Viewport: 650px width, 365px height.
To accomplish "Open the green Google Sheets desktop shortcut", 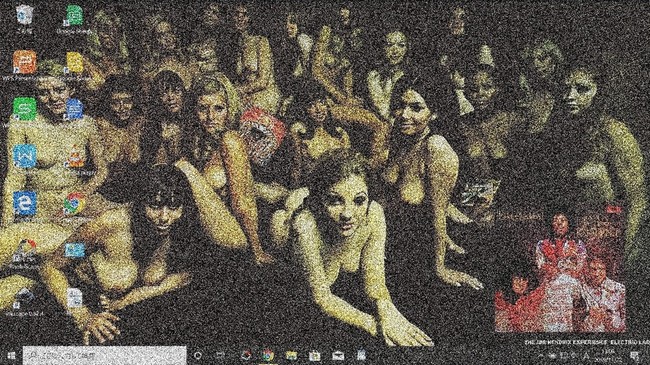I will coord(75,16).
